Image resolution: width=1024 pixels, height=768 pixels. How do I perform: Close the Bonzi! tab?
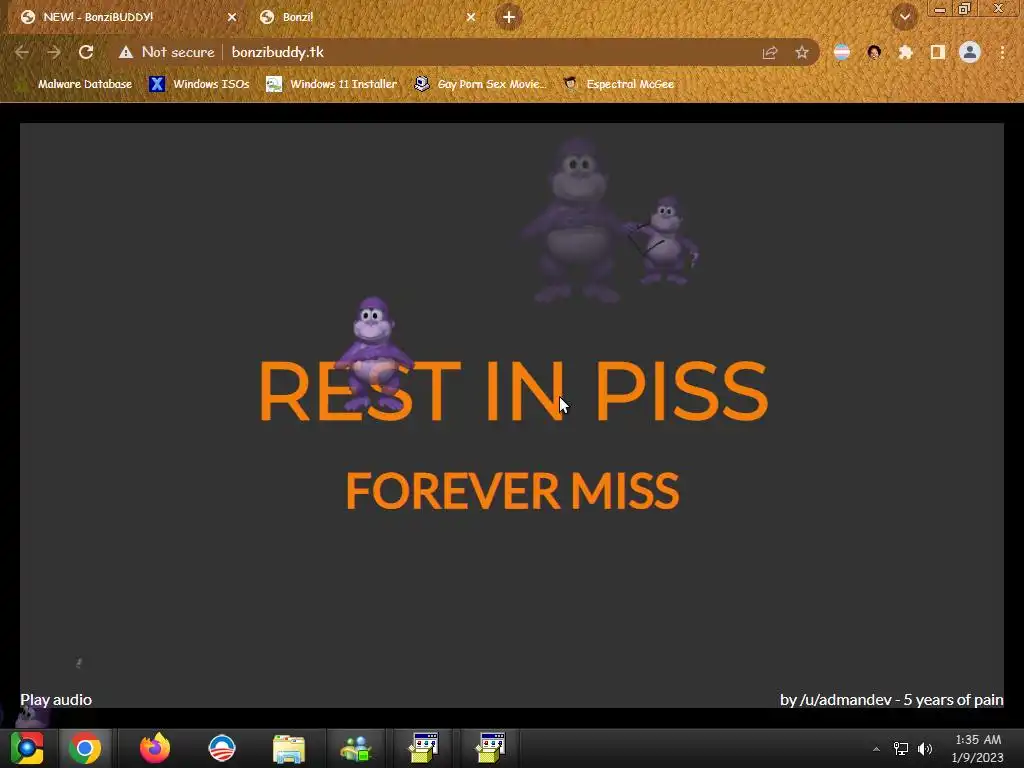tap(471, 17)
